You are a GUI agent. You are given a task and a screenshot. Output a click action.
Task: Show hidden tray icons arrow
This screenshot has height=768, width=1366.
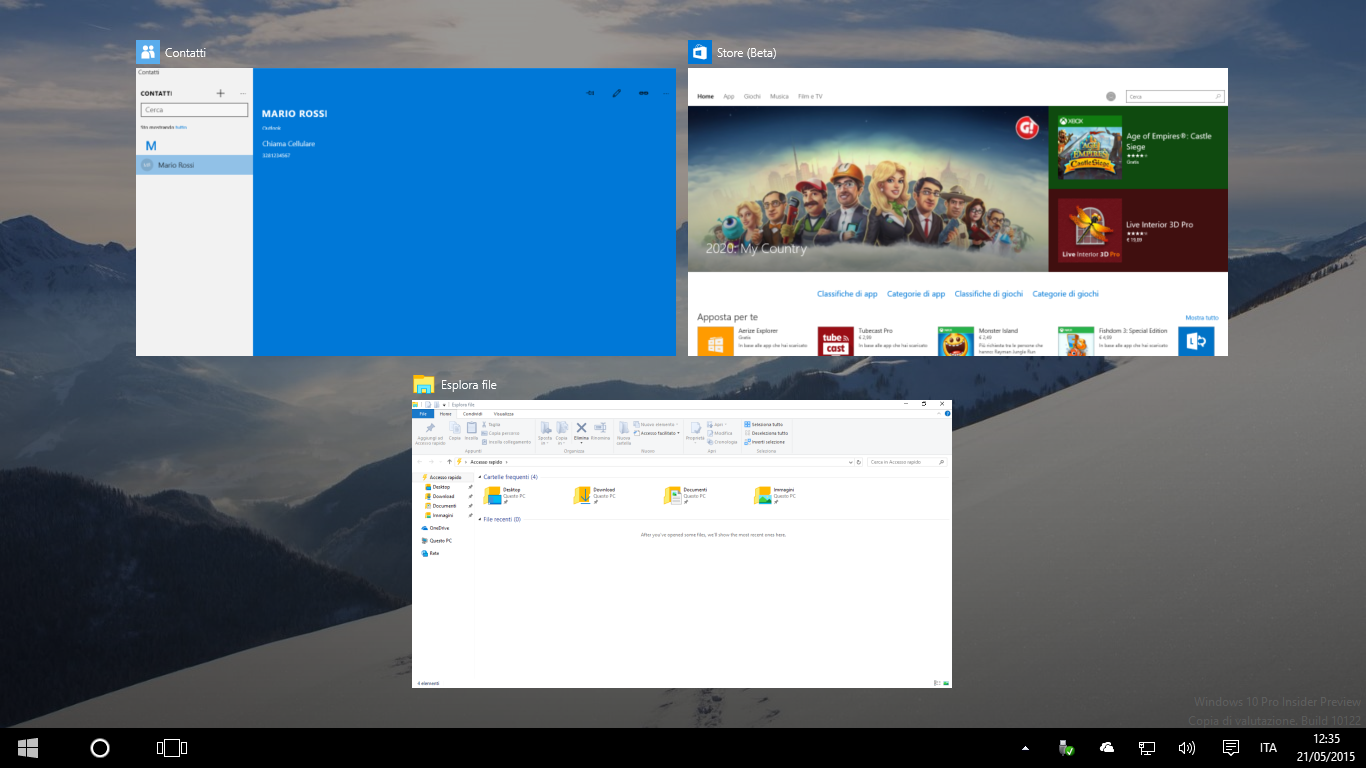1025,748
